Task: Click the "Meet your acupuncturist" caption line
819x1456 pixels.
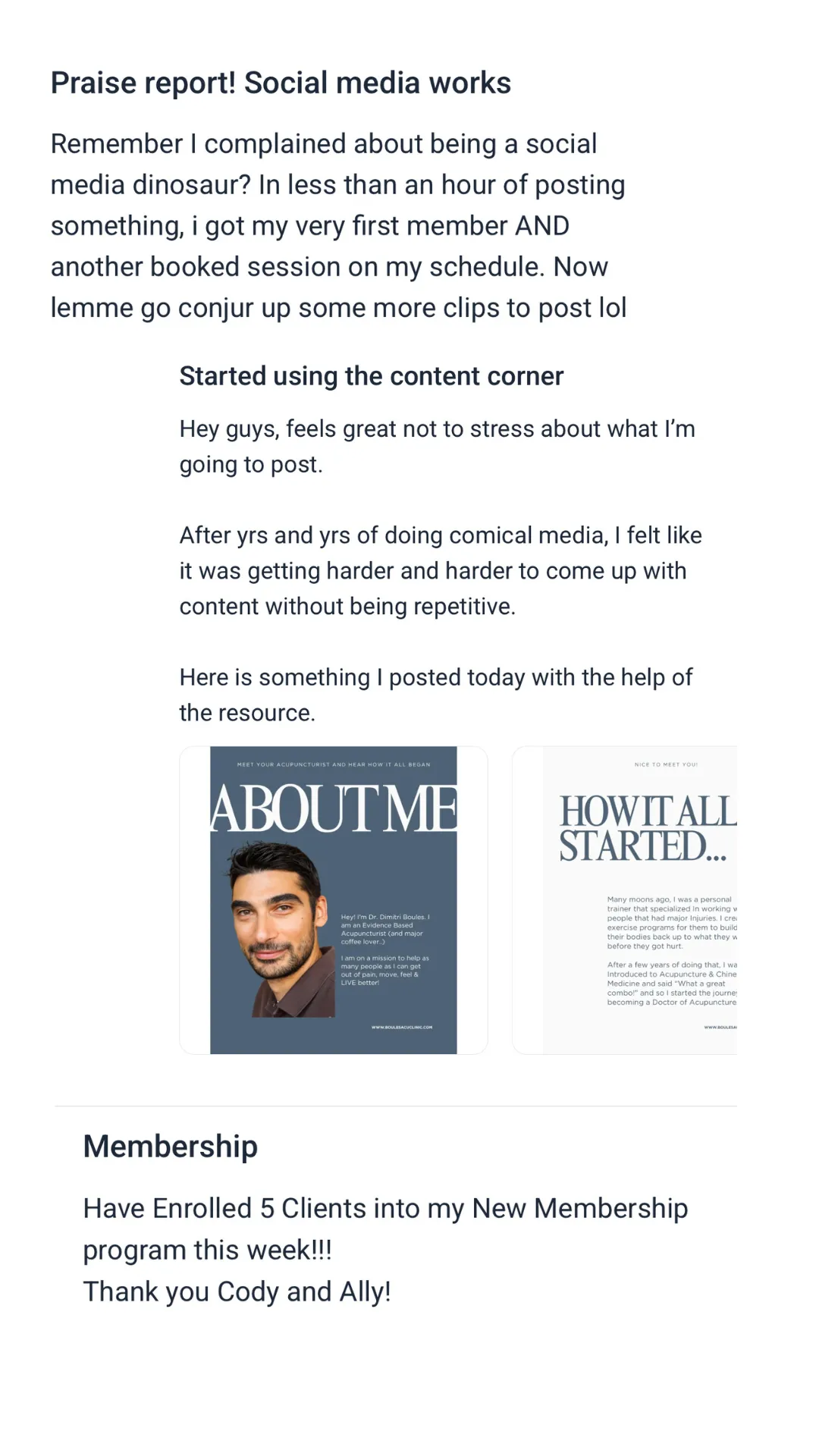Action: point(334,764)
